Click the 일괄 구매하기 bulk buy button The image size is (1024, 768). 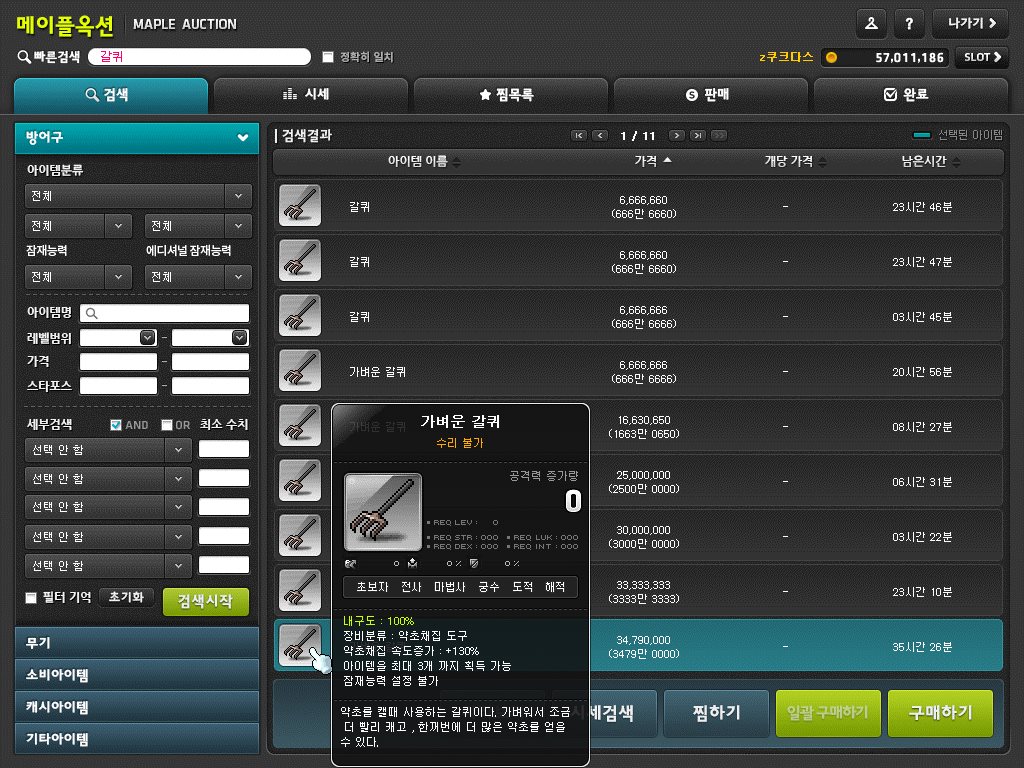(828, 713)
